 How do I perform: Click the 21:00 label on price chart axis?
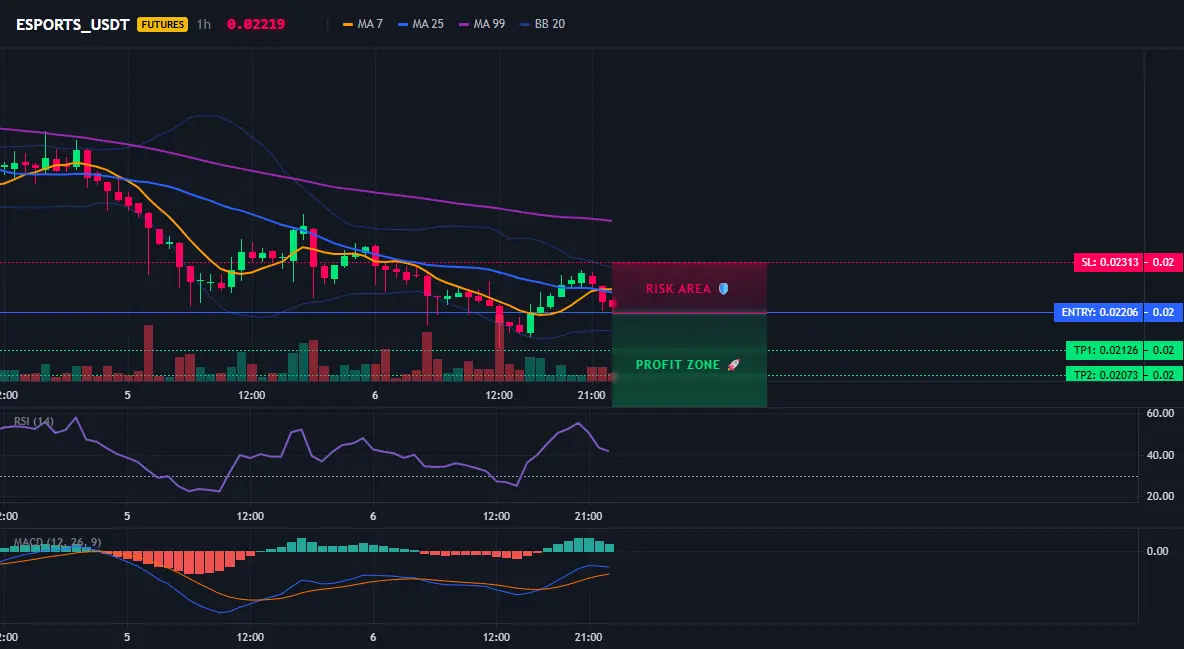click(x=591, y=395)
